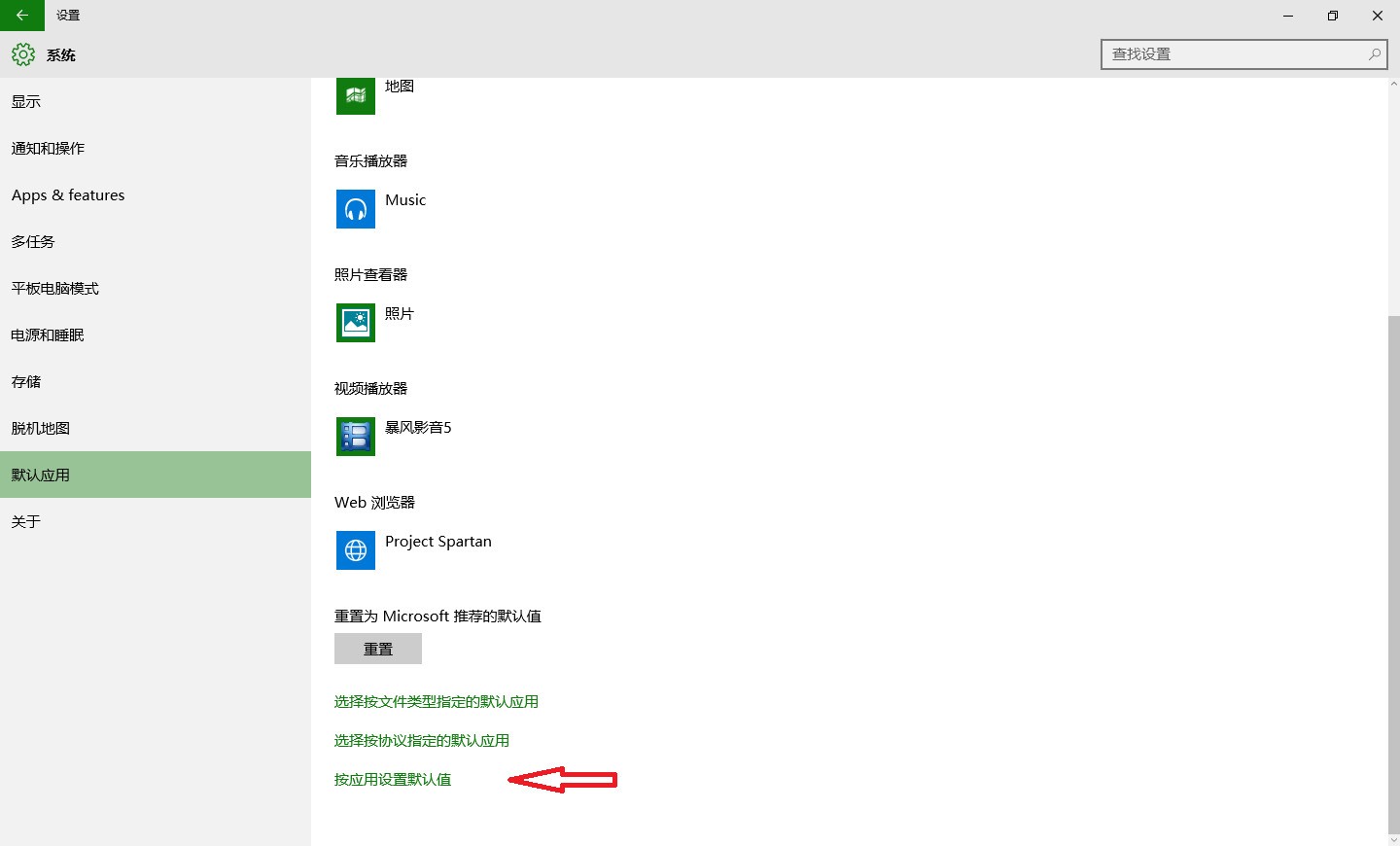Select 默认应用 in sidebar
The width and height of the screenshot is (1400, 846).
click(x=156, y=475)
